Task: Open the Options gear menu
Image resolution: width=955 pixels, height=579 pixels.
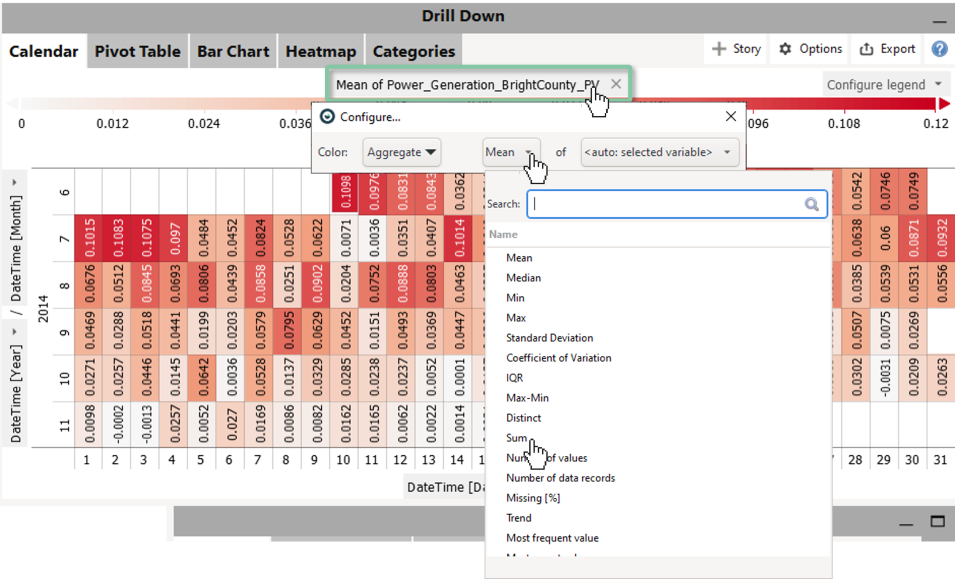Action: 810,49
